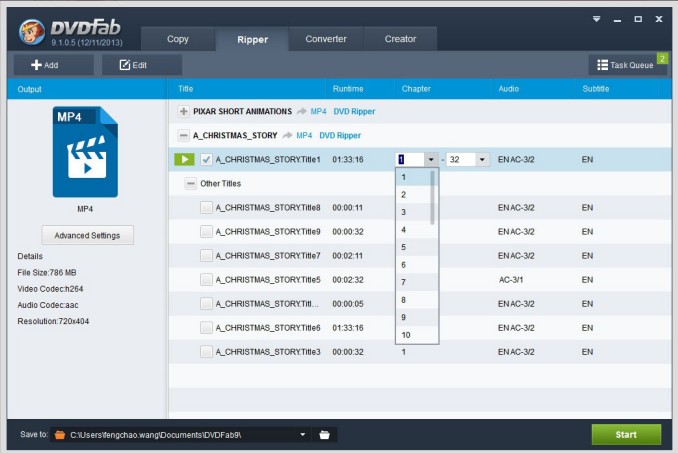Check the A_CHRISTMAS_STORY.Title7 checkbox
Viewport: 678px width, 453px height.
206,256
